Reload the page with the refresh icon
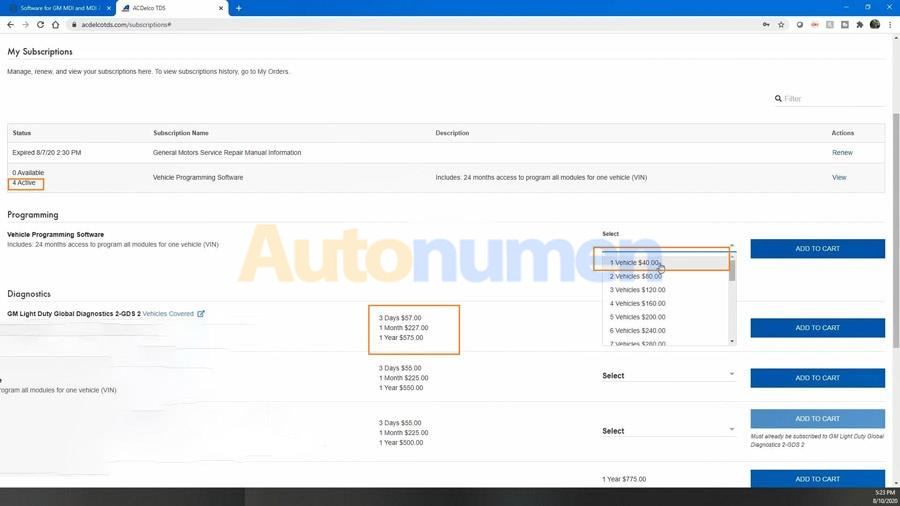 pos(40,25)
